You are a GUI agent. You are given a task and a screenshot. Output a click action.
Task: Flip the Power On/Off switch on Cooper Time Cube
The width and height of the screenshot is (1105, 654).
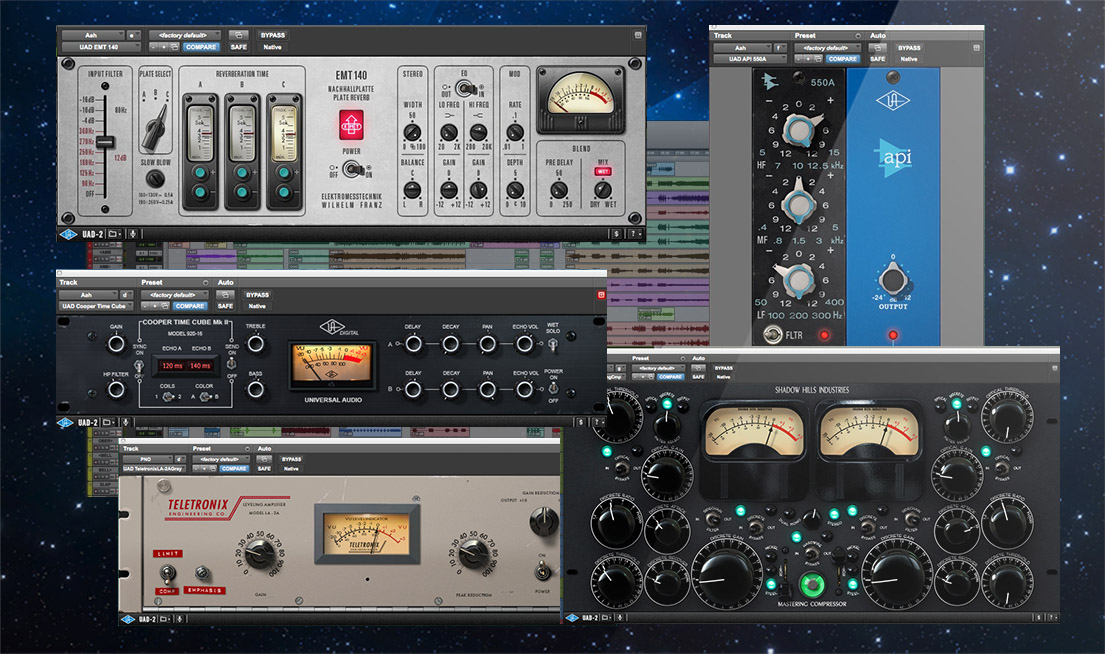[x=554, y=388]
